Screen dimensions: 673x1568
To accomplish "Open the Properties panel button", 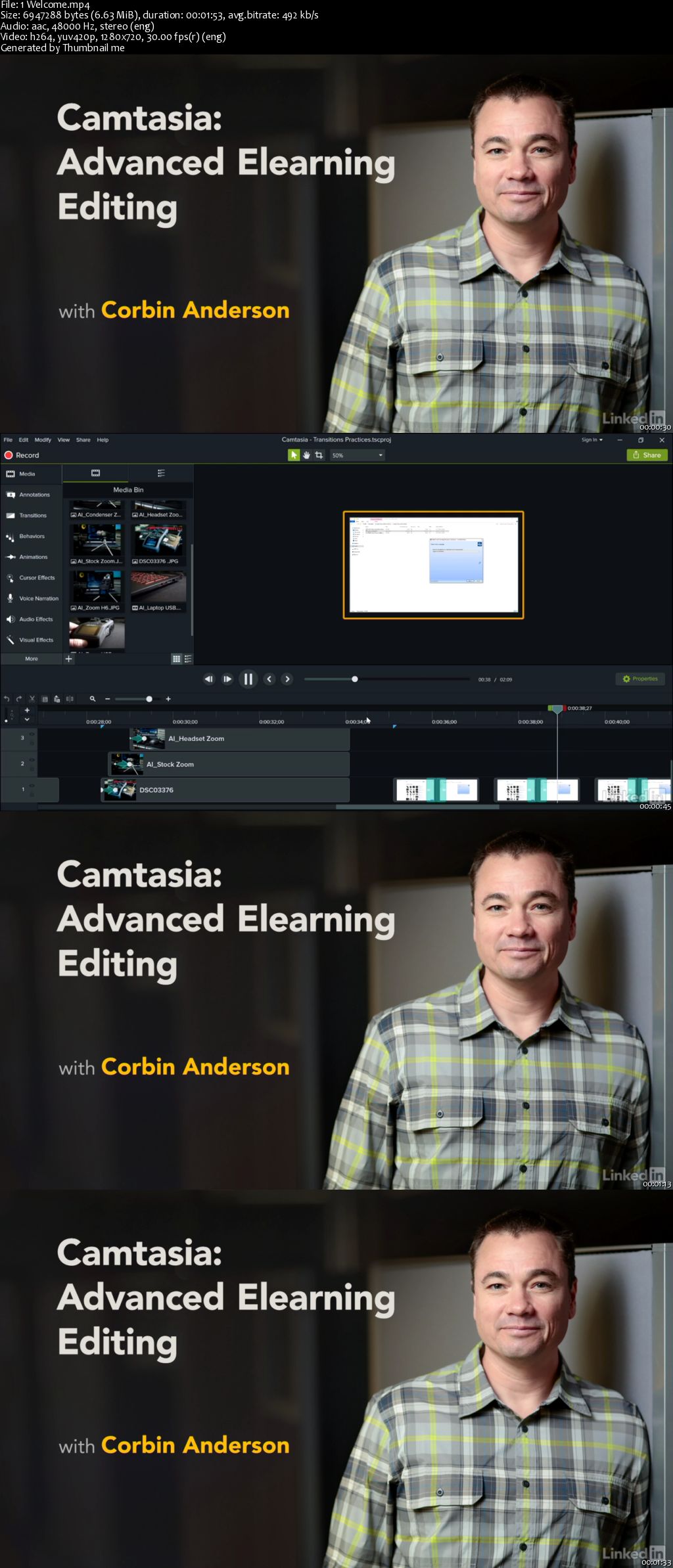I will tap(641, 679).
